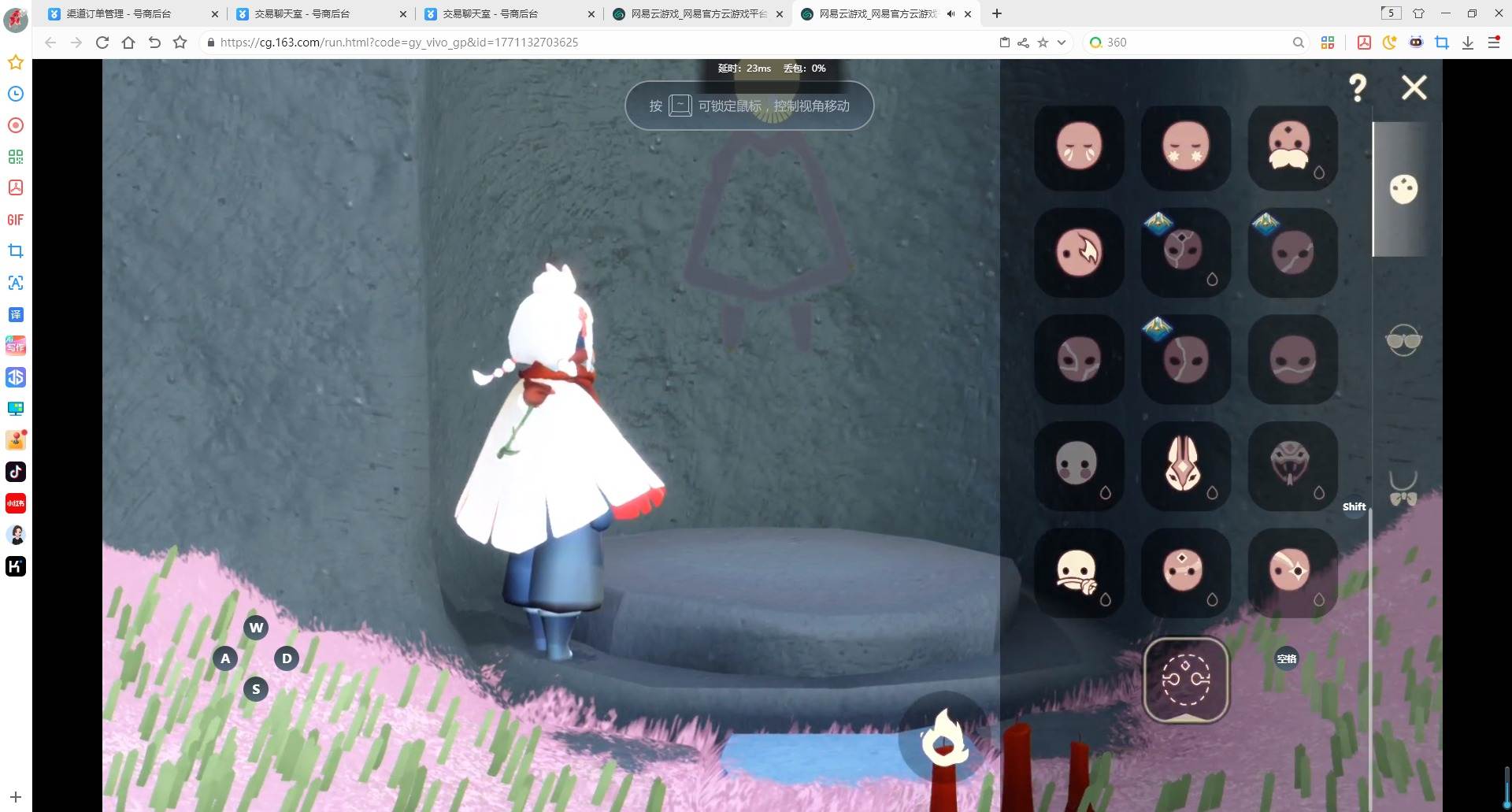The image size is (1512, 812).
Task: Open the mask category tab
Action: tap(1403, 189)
